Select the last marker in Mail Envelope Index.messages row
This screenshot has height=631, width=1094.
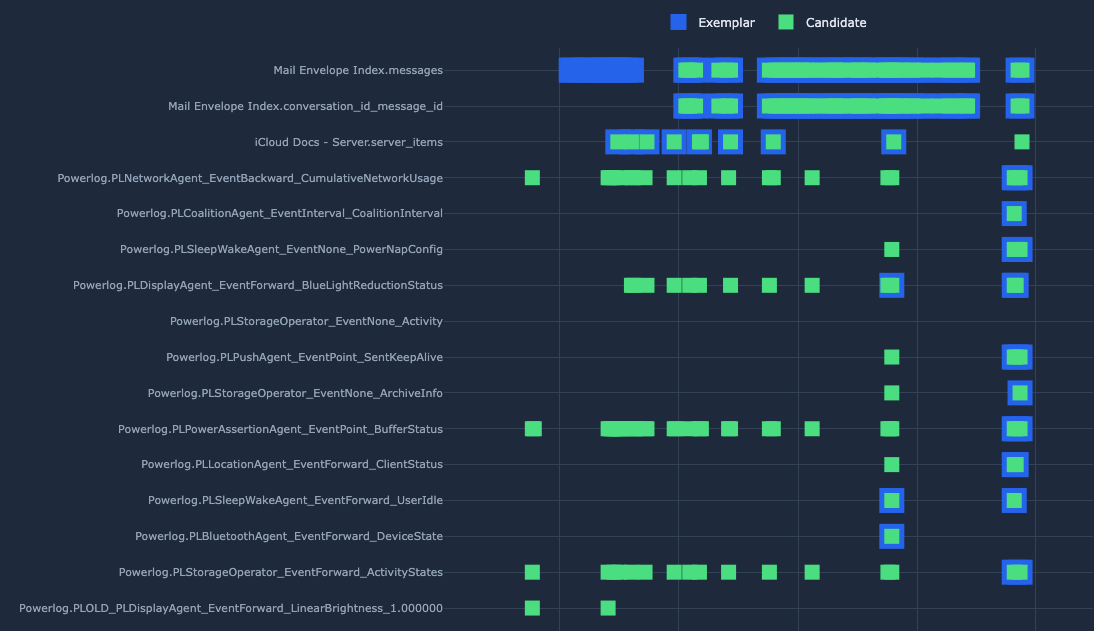(1020, 70)
